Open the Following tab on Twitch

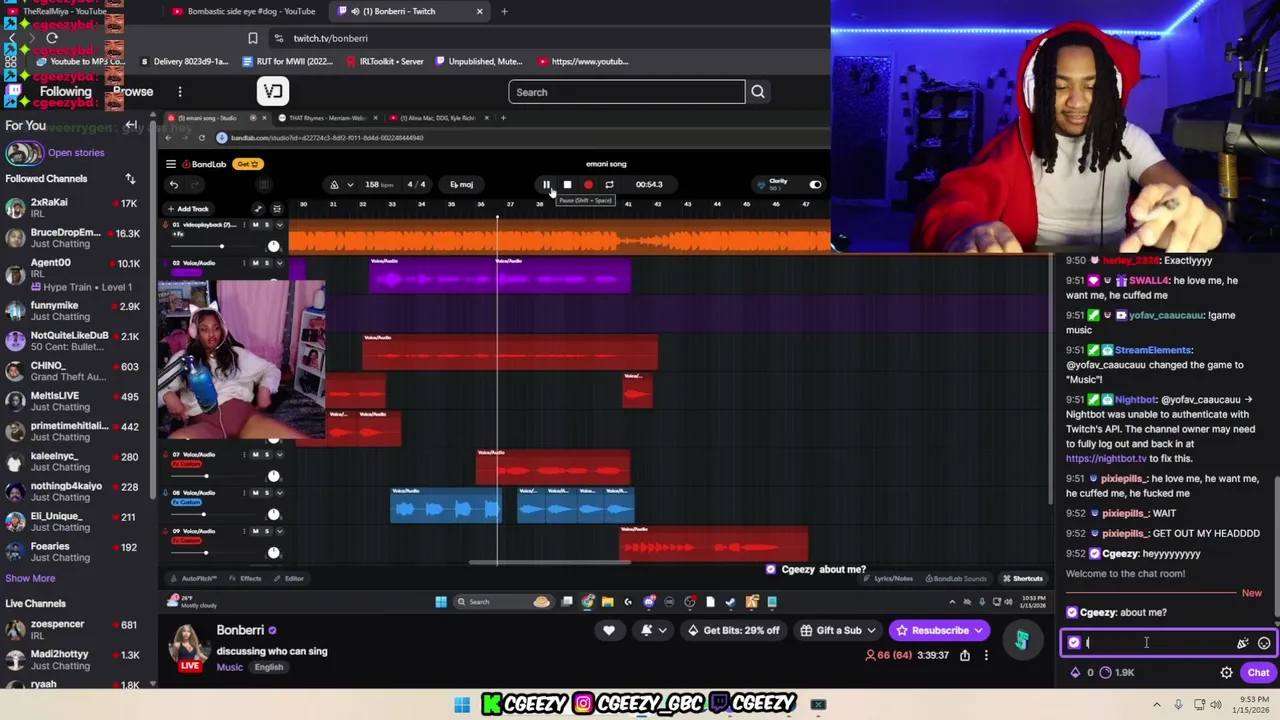pos(66,91)
